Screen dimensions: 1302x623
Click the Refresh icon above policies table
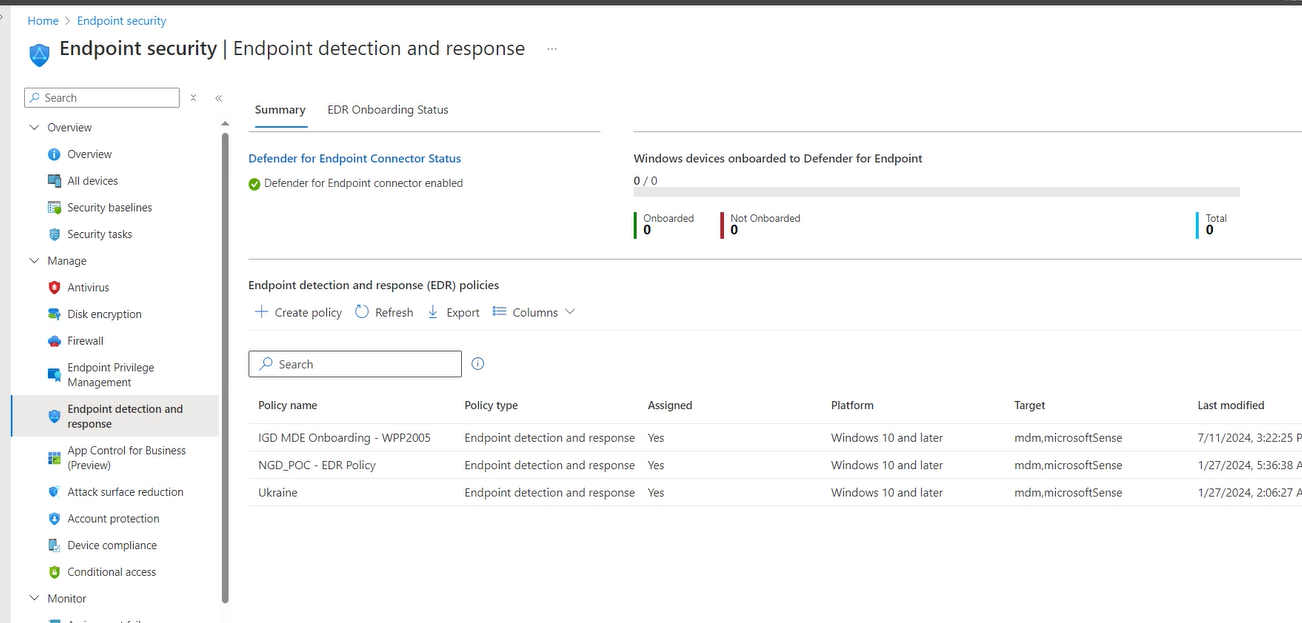click(362, 312)
